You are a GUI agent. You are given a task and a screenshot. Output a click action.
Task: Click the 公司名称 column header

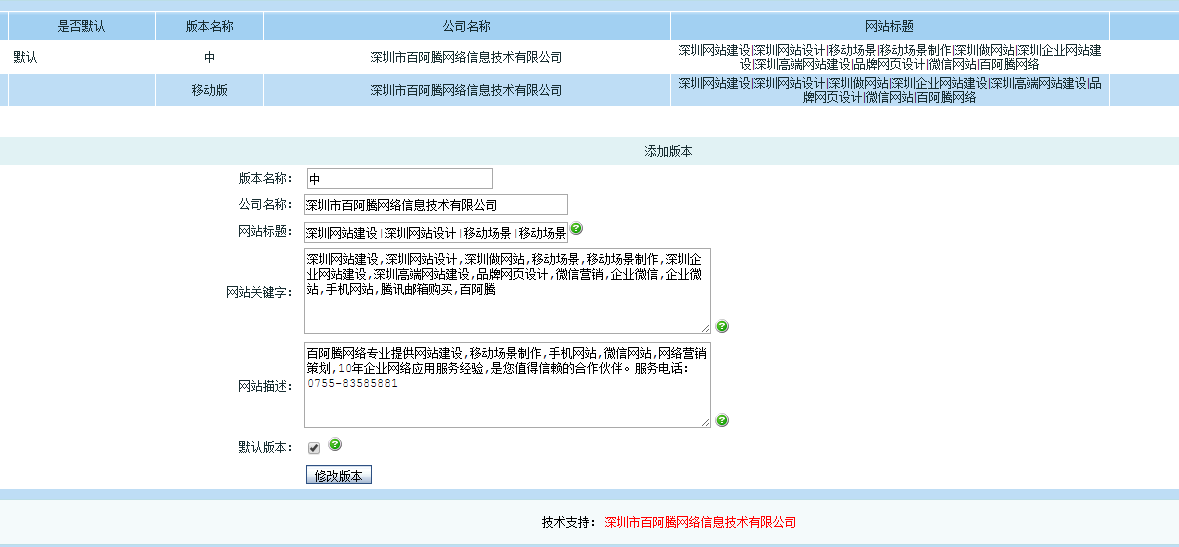click(x=466, y=26)
